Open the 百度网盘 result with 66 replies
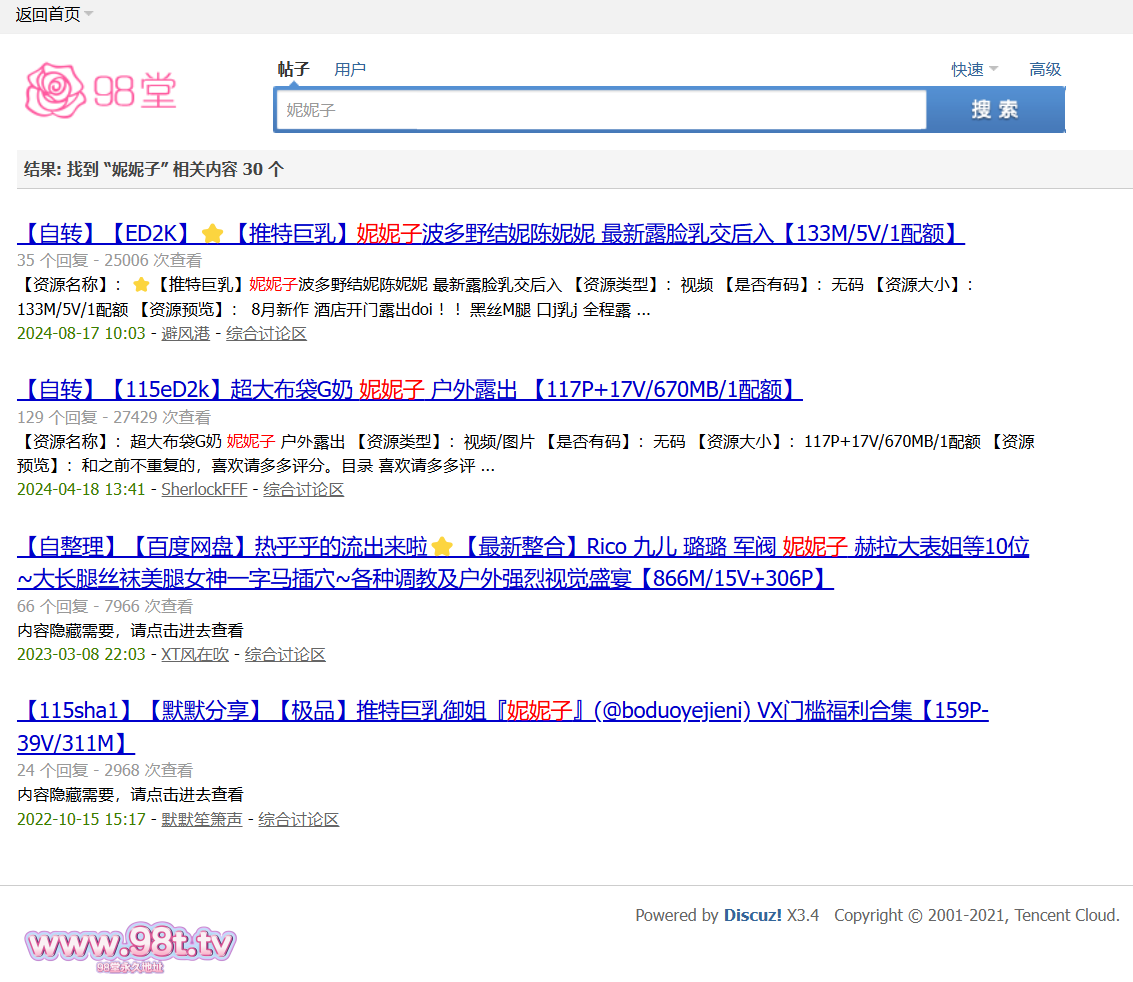The image size is (1133, 982). tap(522, 547)
